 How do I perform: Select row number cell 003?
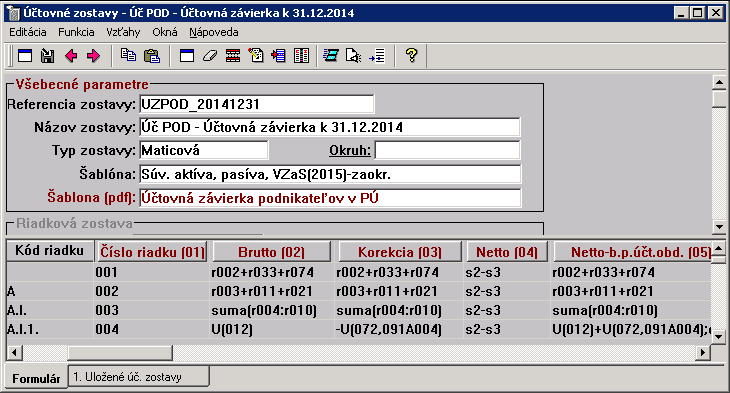tap(151, 310)
